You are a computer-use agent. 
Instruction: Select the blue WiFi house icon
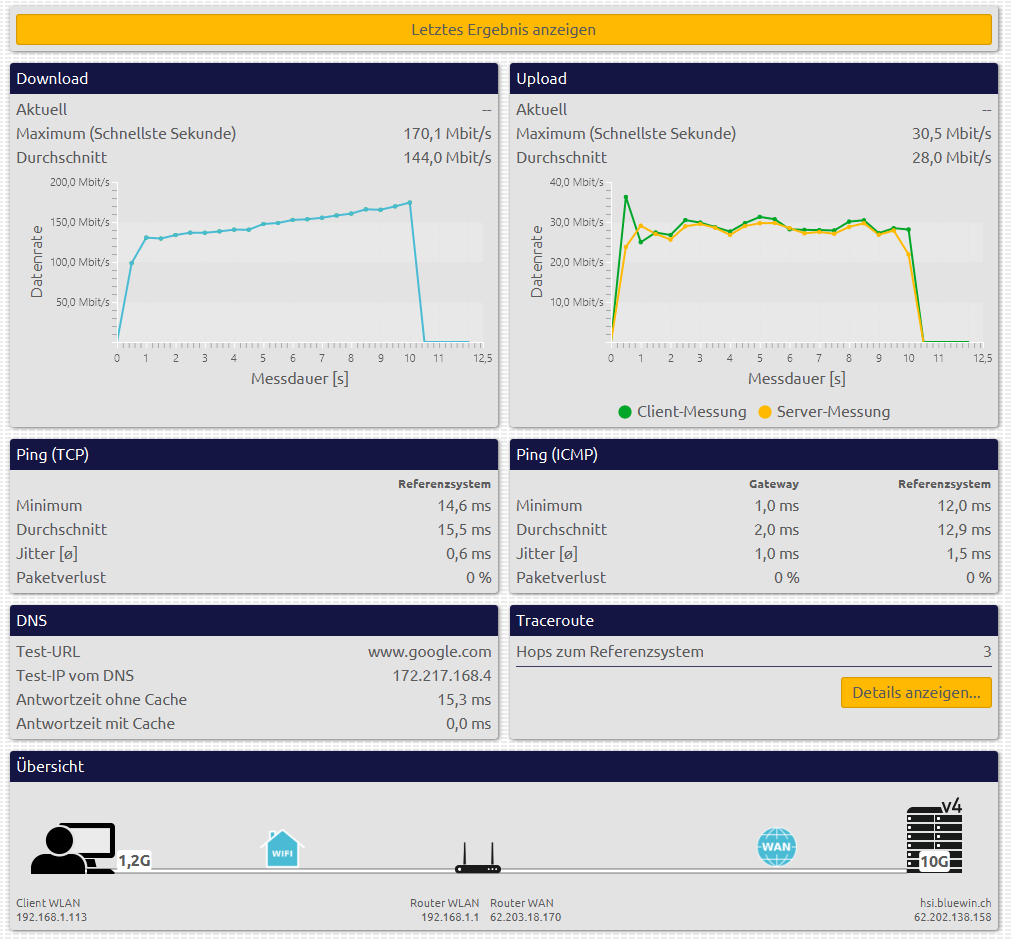click(x=282, y=848)
